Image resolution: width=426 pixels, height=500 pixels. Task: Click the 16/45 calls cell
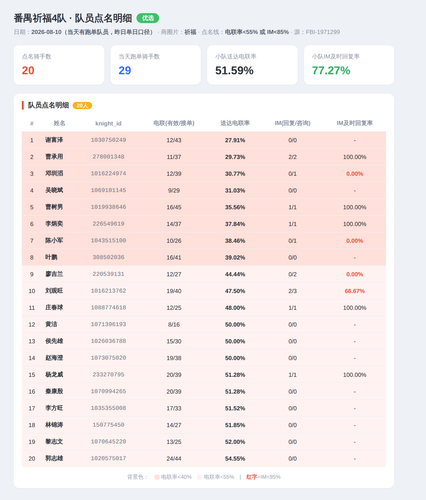click(174, 207)
